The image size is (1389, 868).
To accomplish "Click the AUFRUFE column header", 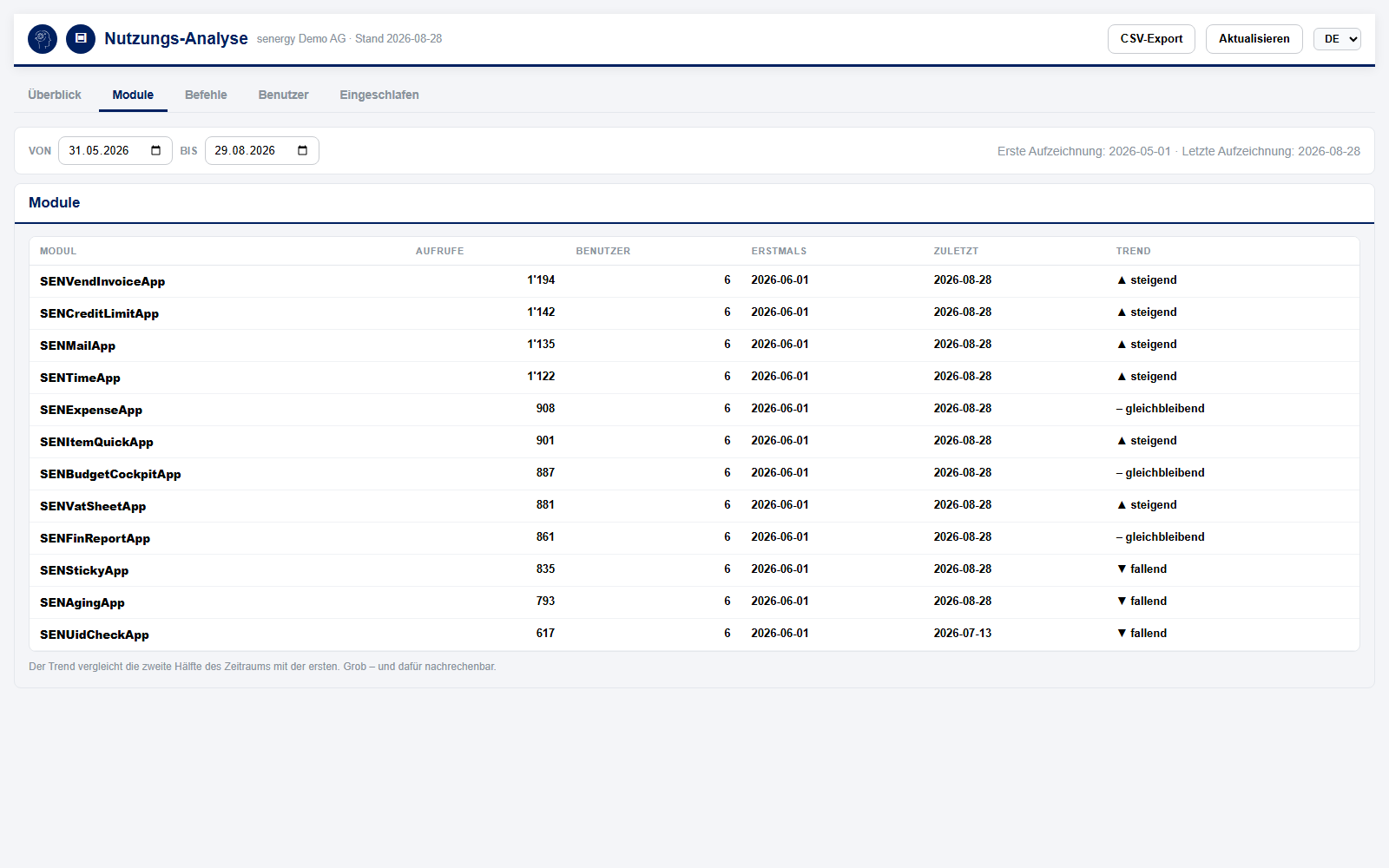I will [439, 252].
